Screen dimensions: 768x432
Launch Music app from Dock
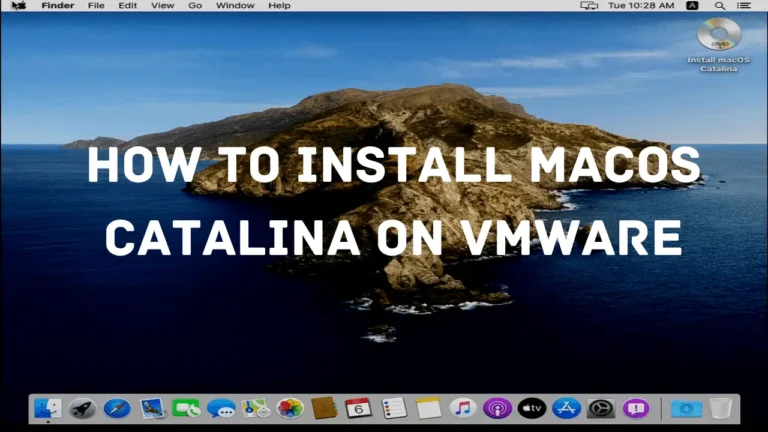(463, 408)
